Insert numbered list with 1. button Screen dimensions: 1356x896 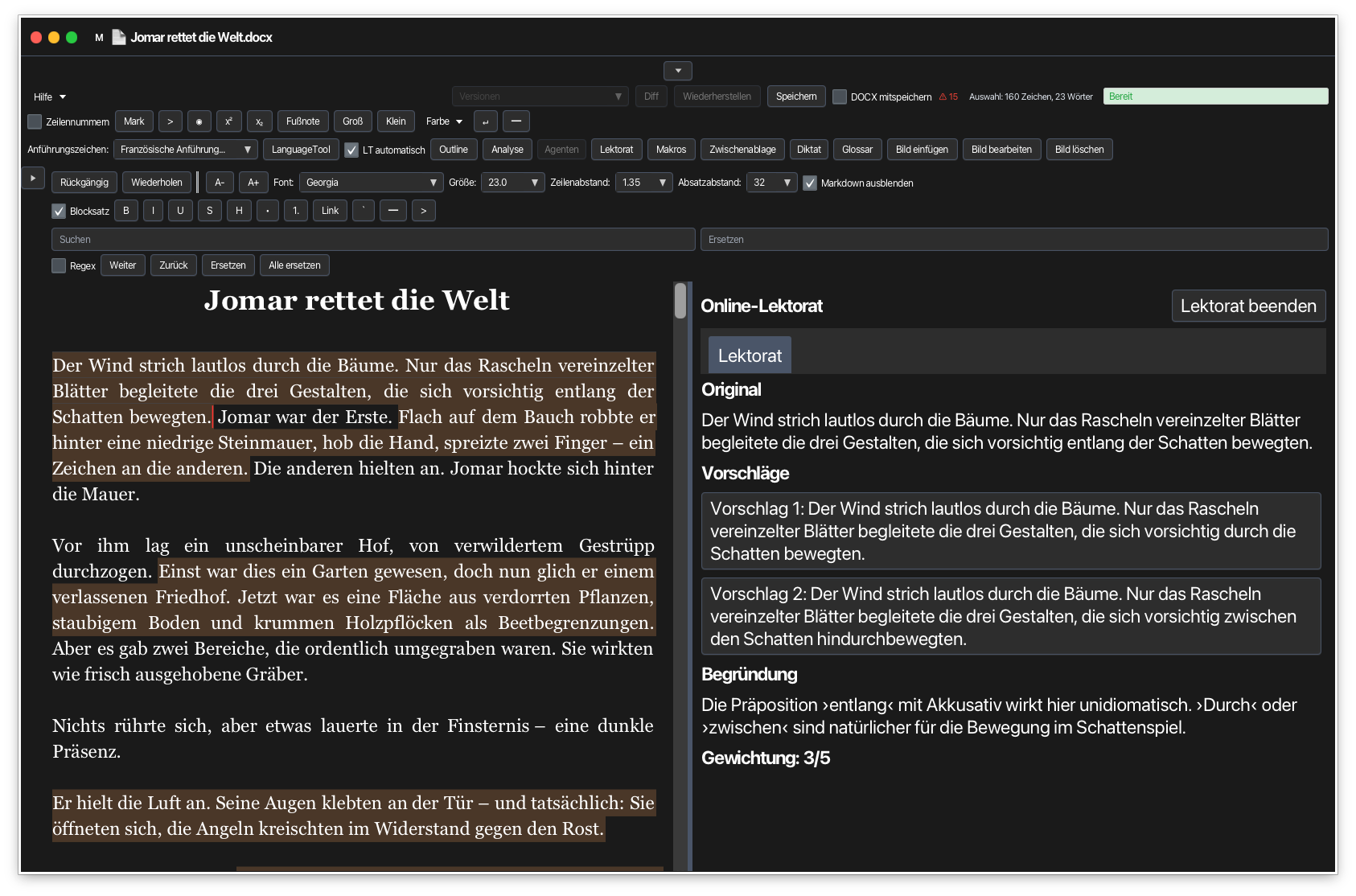pos(296,211)
